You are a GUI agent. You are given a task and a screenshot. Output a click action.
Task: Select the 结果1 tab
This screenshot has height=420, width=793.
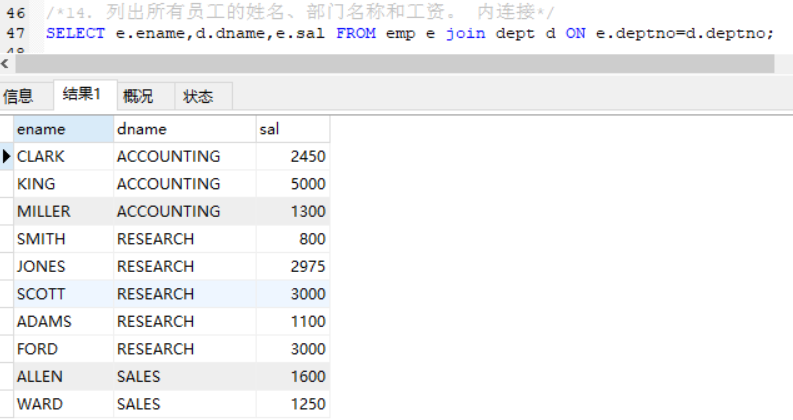(x=82, y=95)
